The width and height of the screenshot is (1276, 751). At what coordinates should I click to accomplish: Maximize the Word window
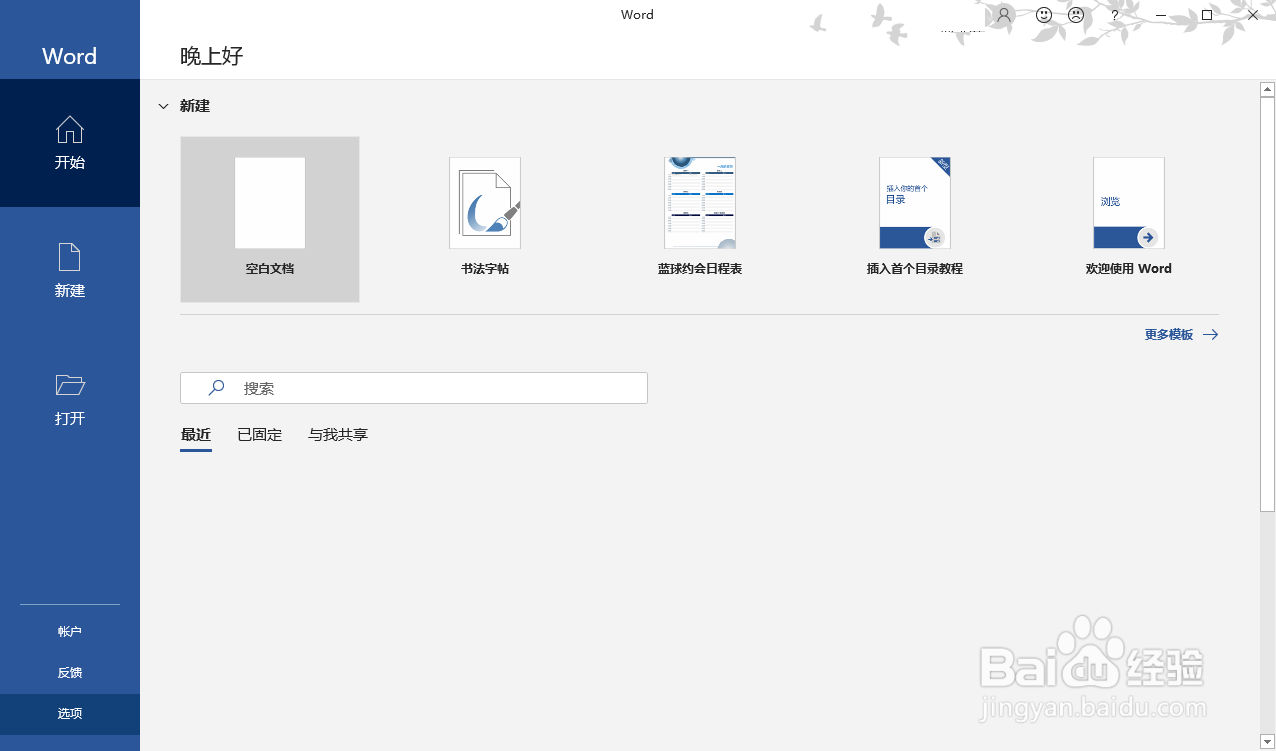point(1207,15)
